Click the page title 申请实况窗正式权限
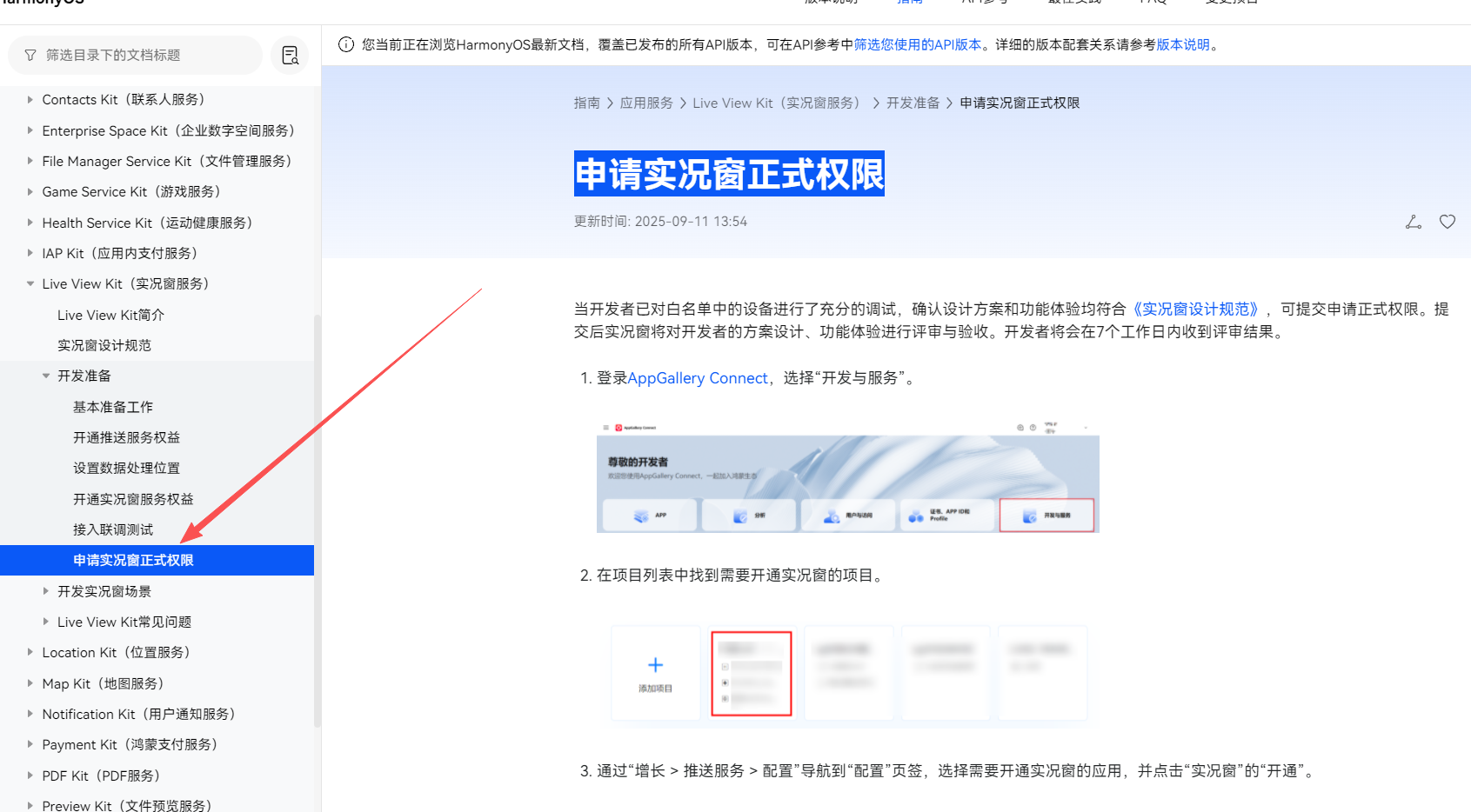The image size is (1471, 812). click(x=729, y=174)
